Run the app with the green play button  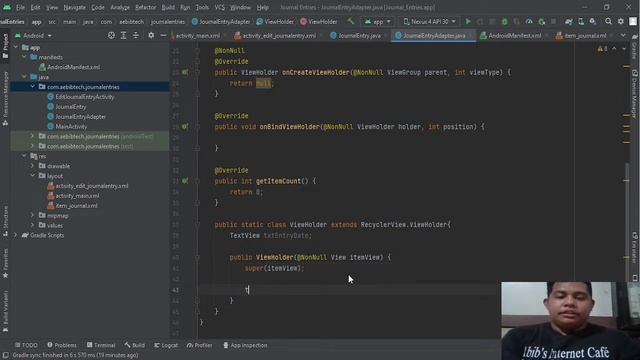coord(468,21)
